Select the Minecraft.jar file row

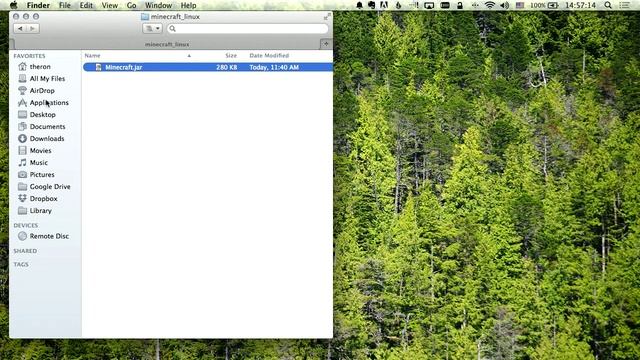point(208,67)
